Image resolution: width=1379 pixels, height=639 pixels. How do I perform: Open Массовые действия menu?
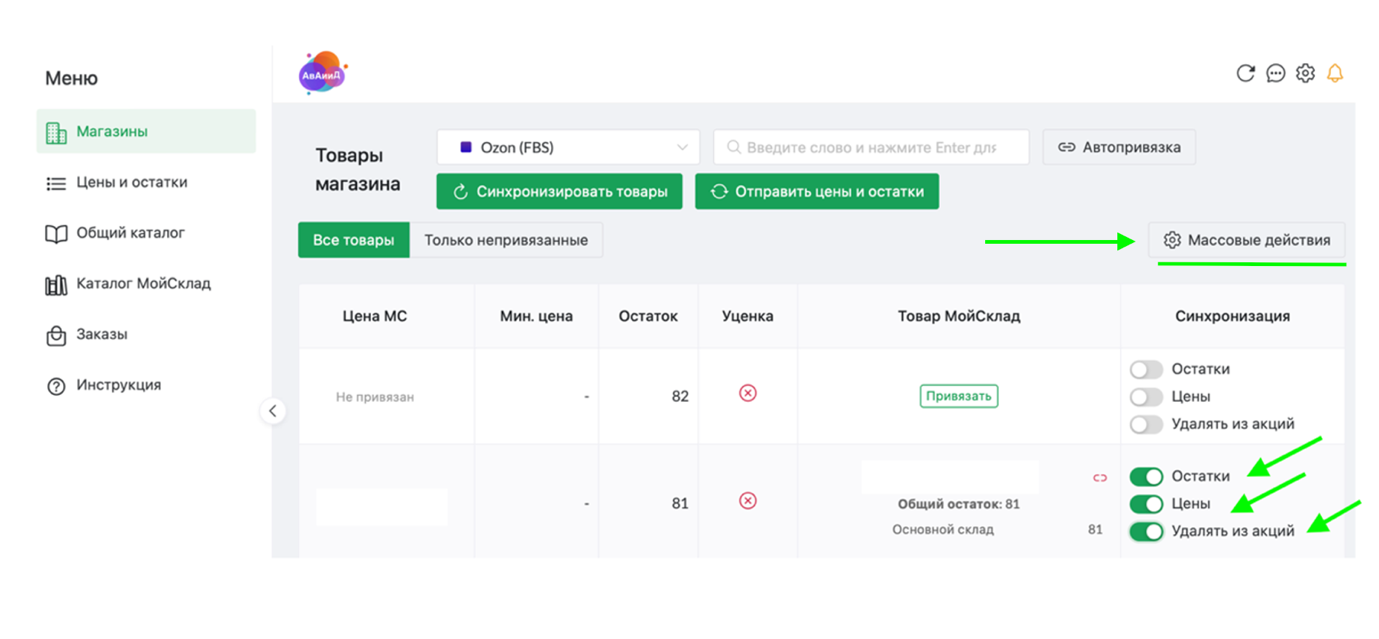point(1246,240)
